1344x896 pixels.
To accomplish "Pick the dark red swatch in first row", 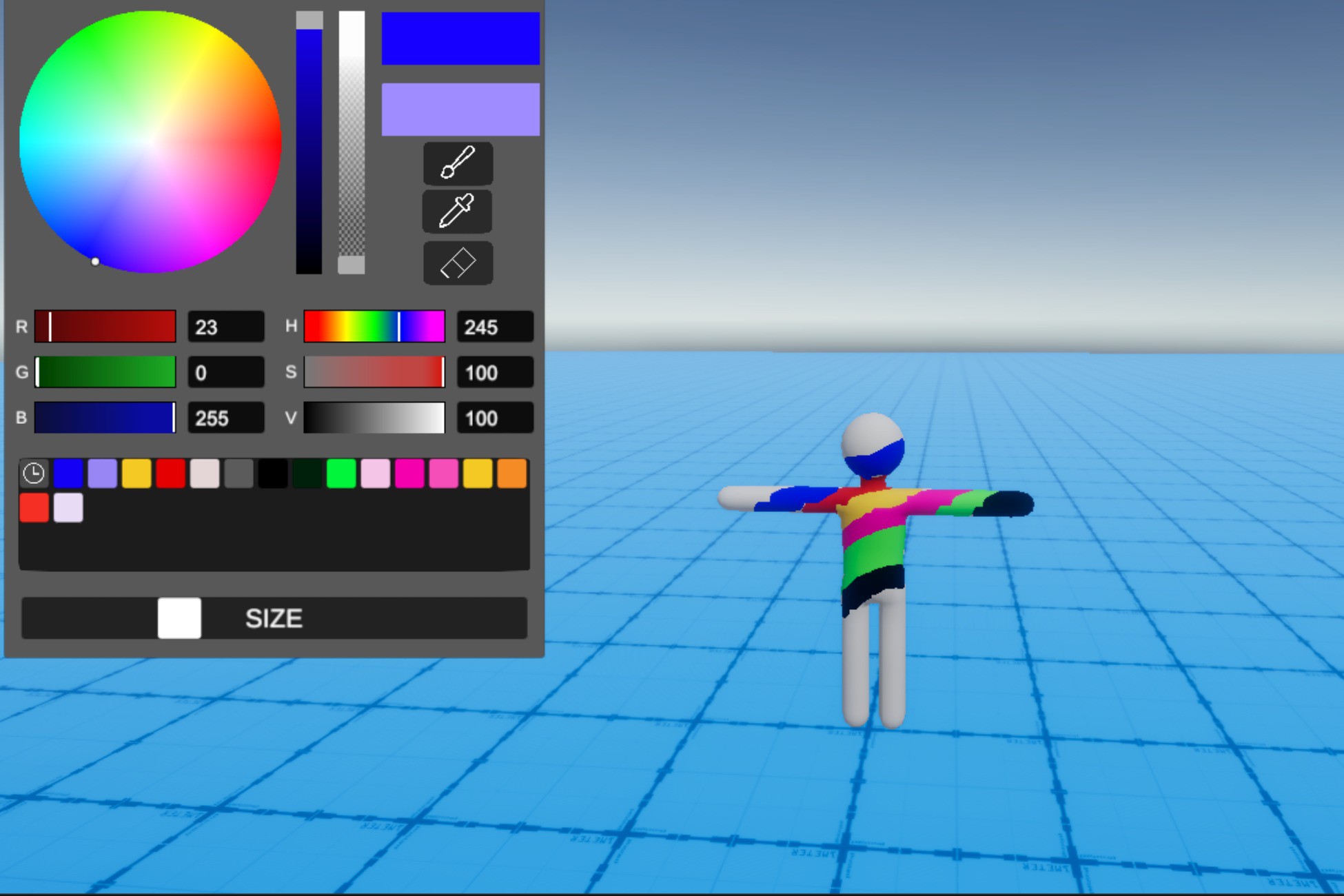I will (x=170, y=474).
